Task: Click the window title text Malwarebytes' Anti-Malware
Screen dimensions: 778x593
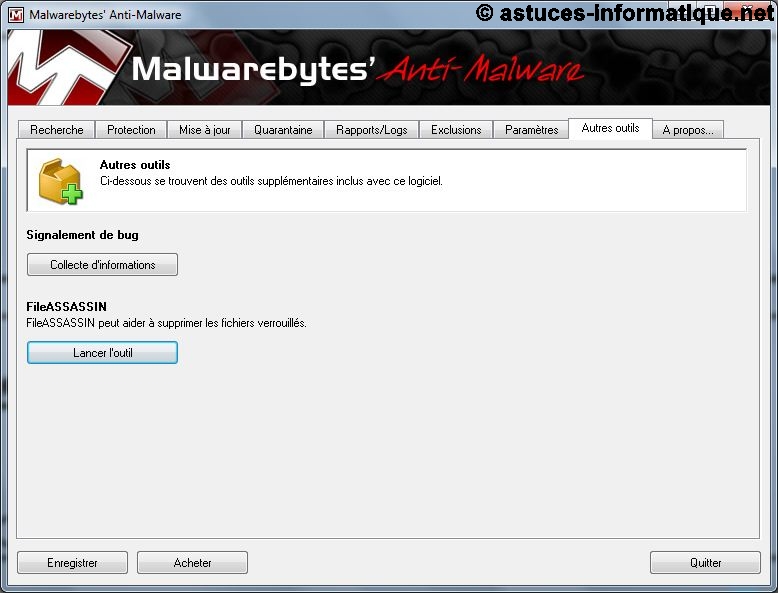Action: 105,15
